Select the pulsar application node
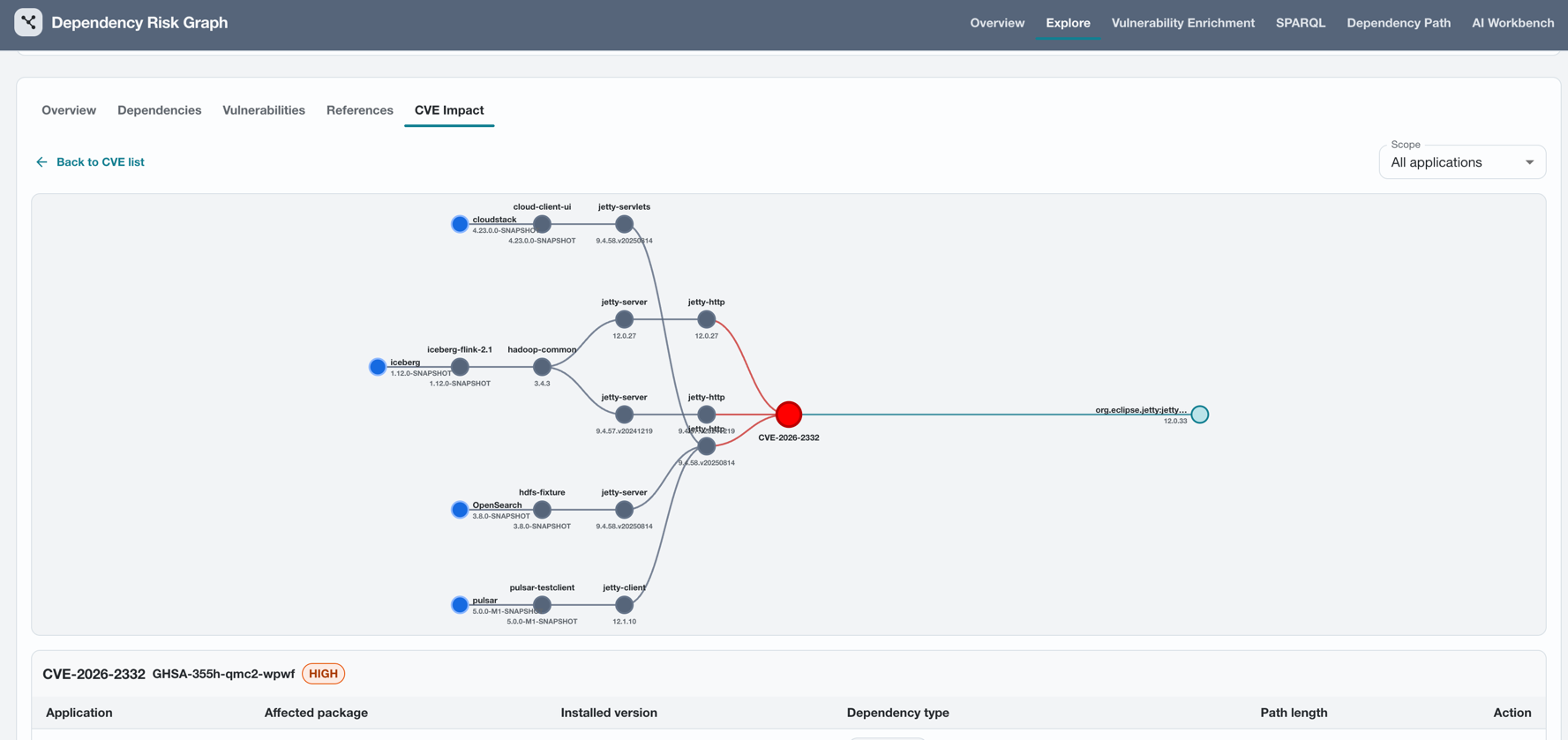Screen dimensions: 1568x740 pos(460,605)
